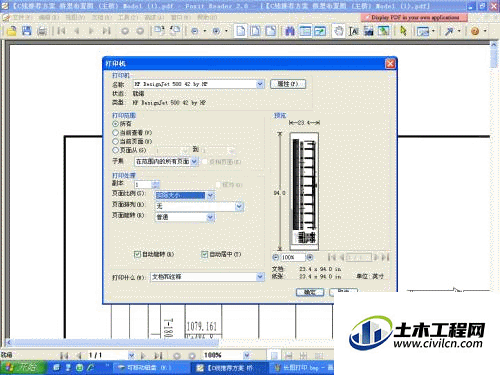Go to previous page via toolbar arrow
The height and width of the screenshot is (375, 500).
point(77,31)
